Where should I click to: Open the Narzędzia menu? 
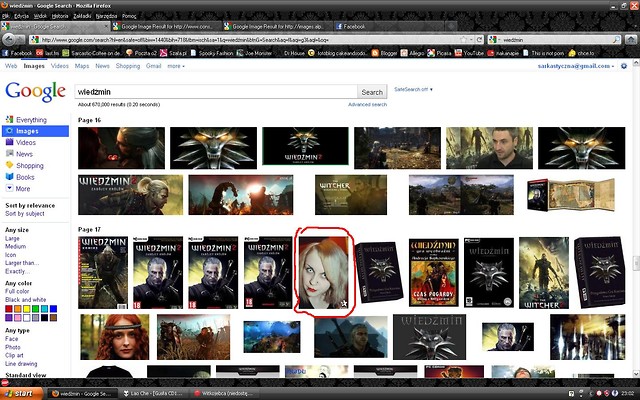tap(106, 16)
